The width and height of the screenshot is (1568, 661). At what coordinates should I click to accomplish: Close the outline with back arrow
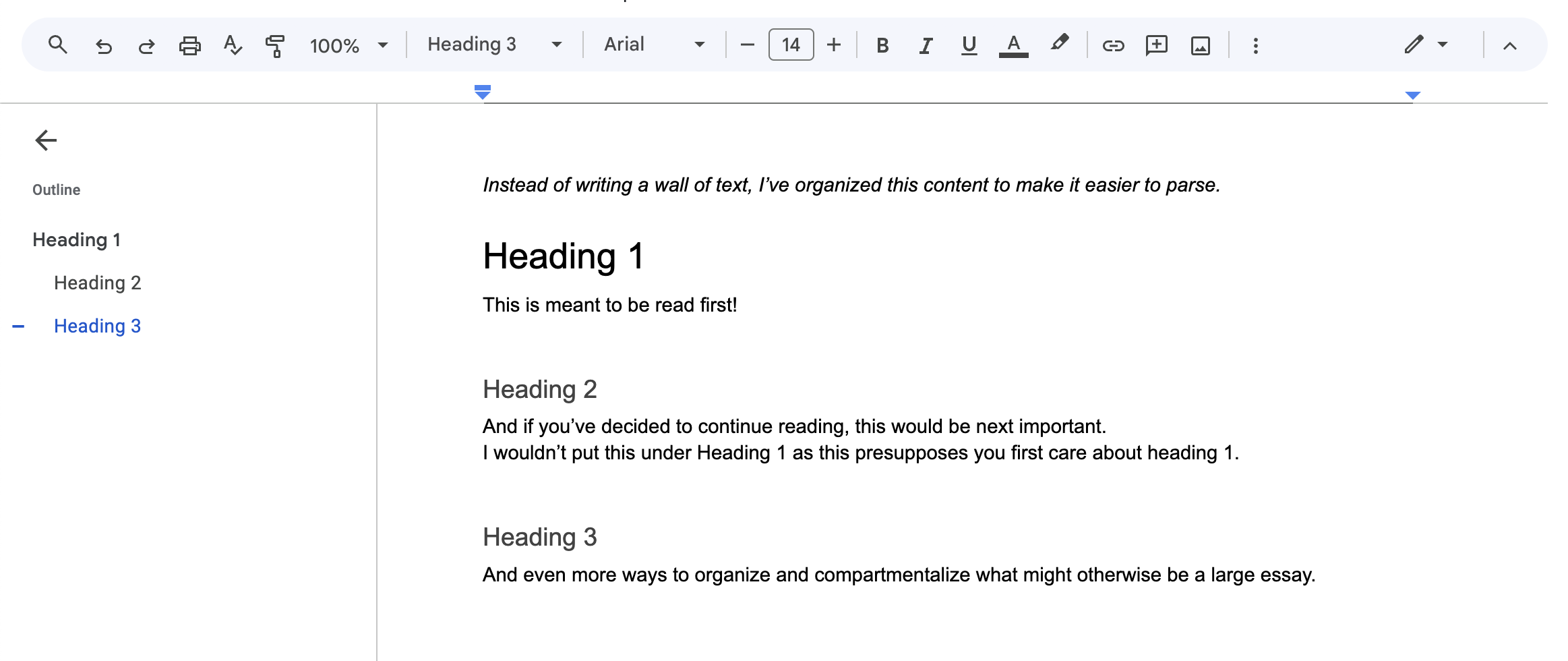[46, 140]
